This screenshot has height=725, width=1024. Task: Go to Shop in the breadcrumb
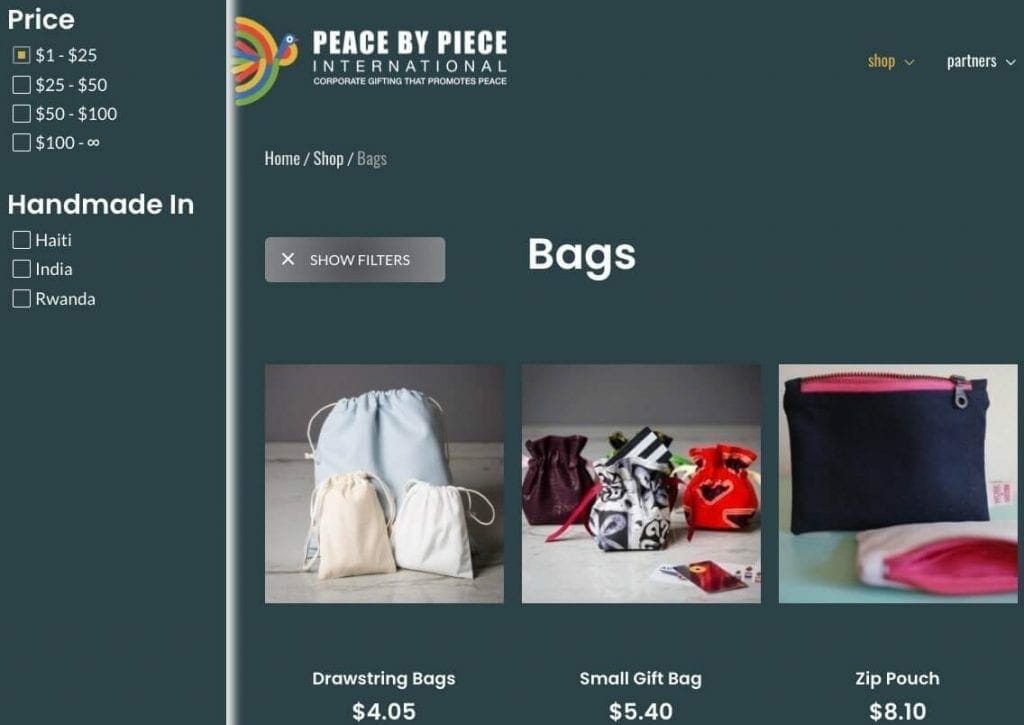(328, 159)
